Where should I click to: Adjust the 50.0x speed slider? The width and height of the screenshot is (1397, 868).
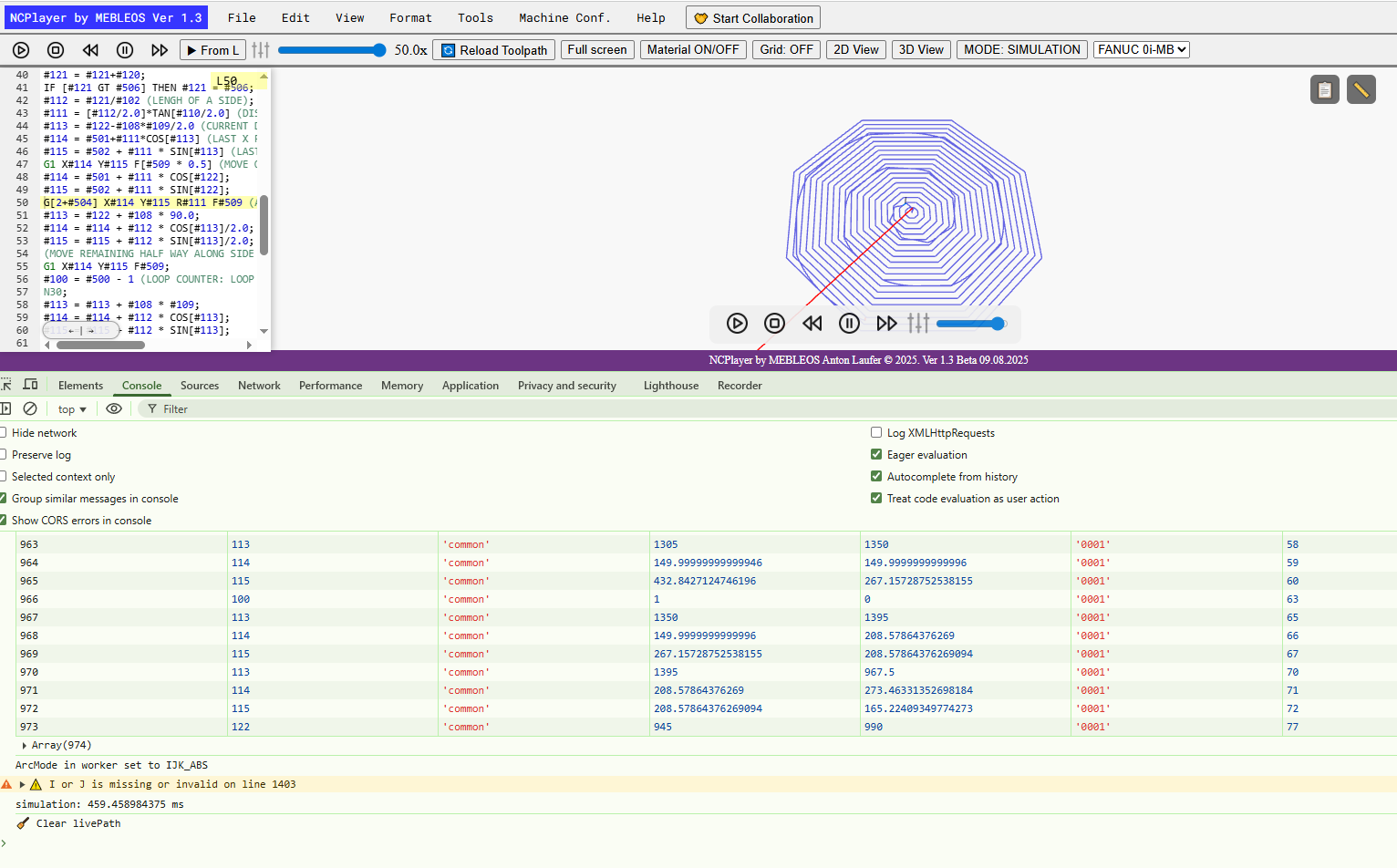tap(332, 50)
